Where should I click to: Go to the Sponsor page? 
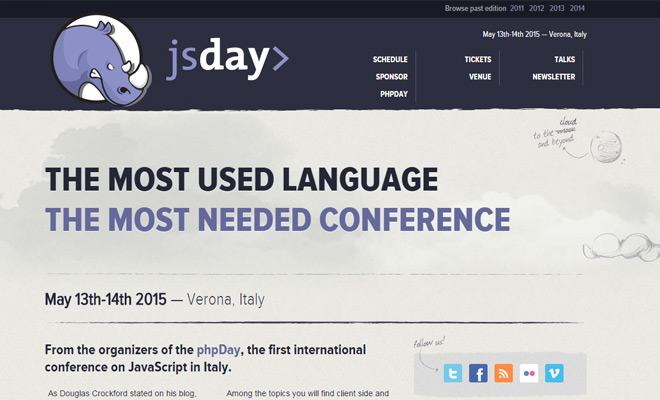pyautogui.click(x=391, y=77)
